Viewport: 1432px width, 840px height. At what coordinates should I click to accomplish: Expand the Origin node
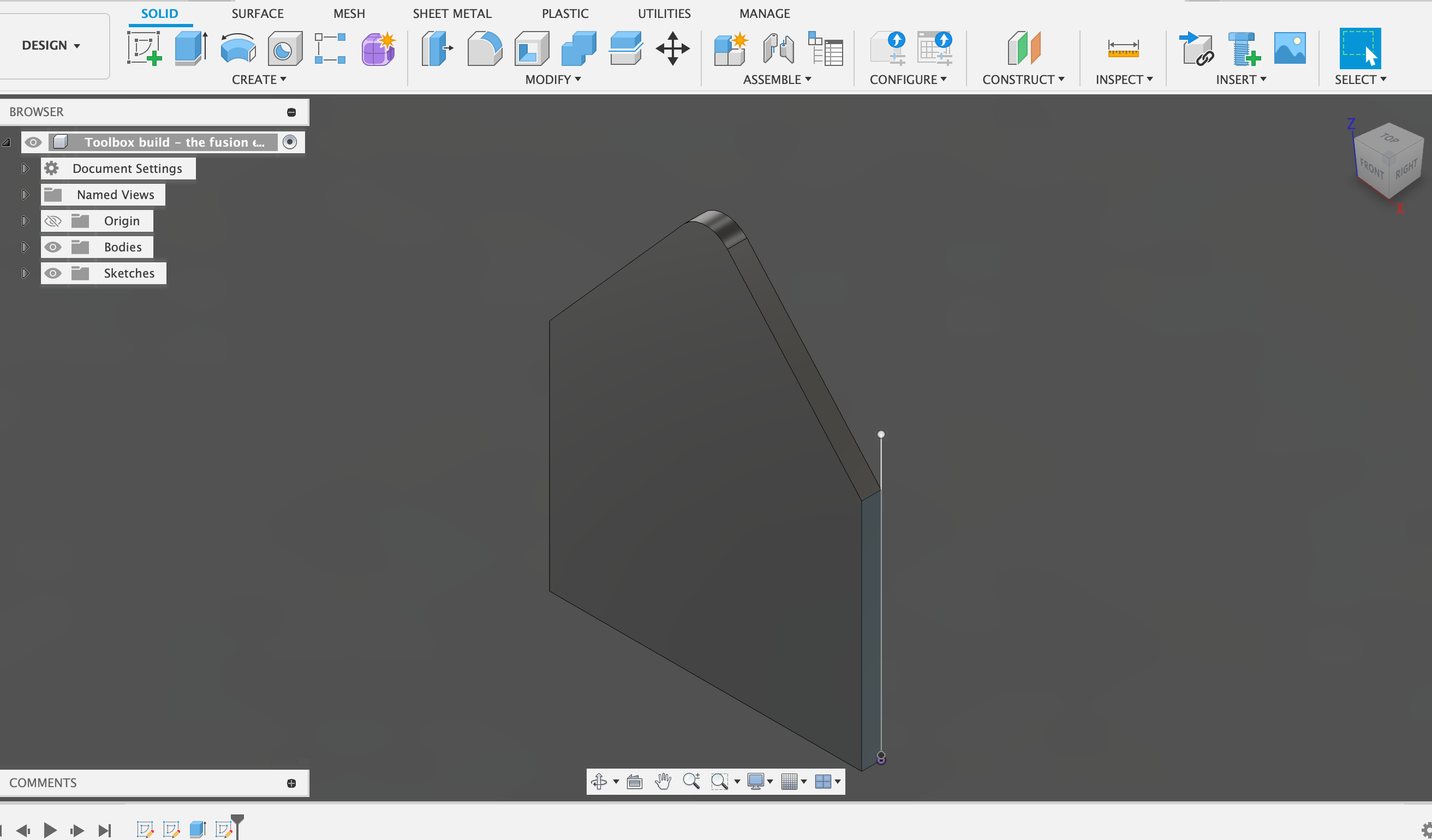(x=25, y=221)
